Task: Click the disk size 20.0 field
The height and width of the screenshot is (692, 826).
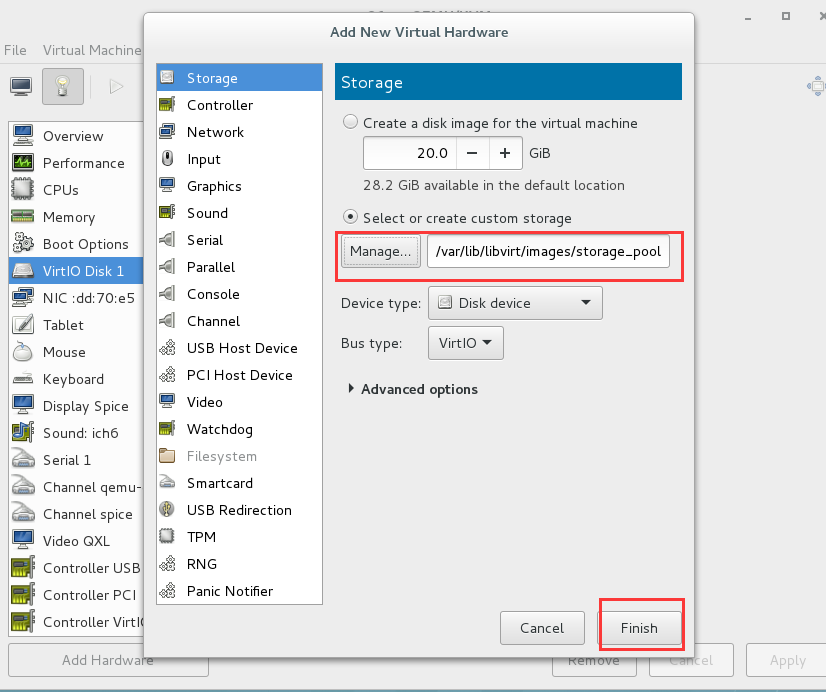Action: click(x=410, y=153)
